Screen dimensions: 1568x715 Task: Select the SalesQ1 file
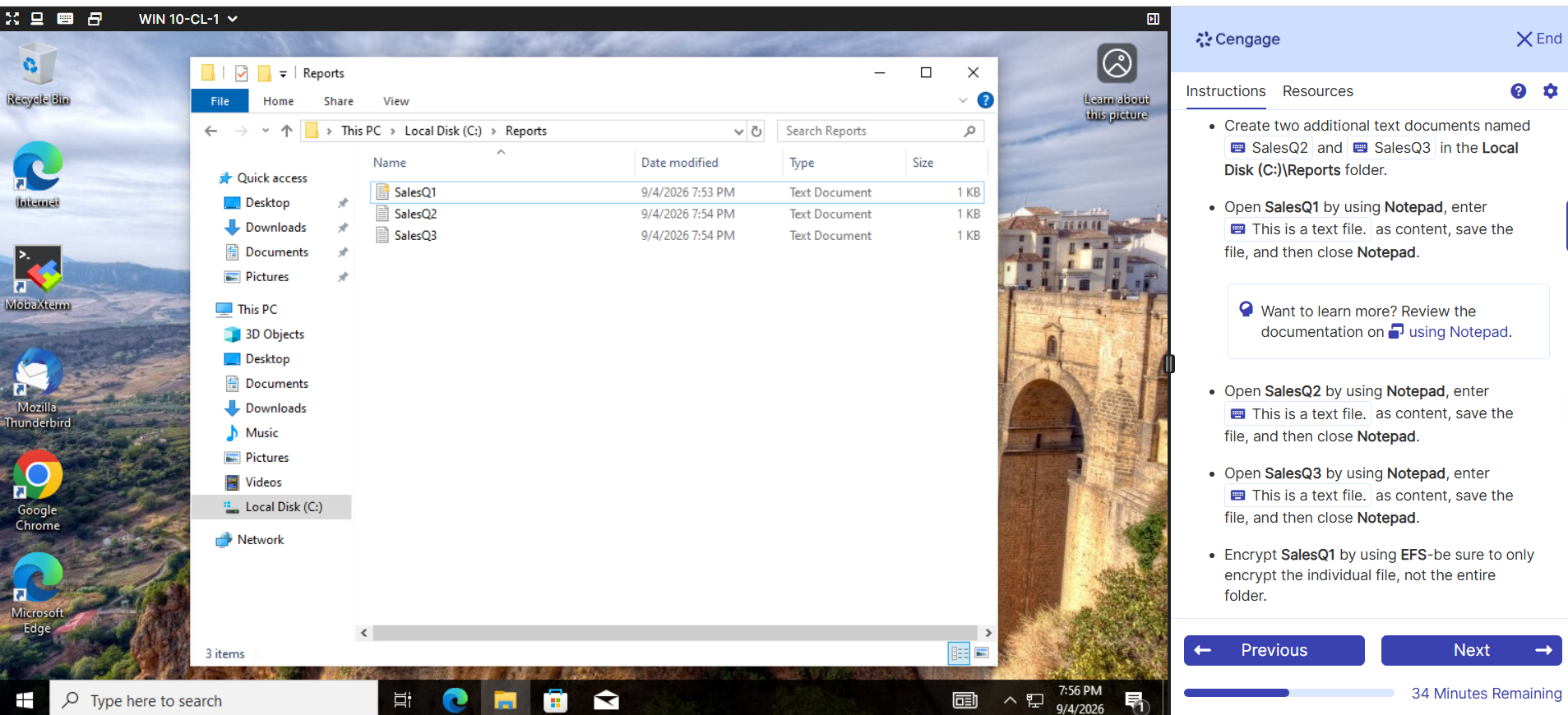point(677,192)
